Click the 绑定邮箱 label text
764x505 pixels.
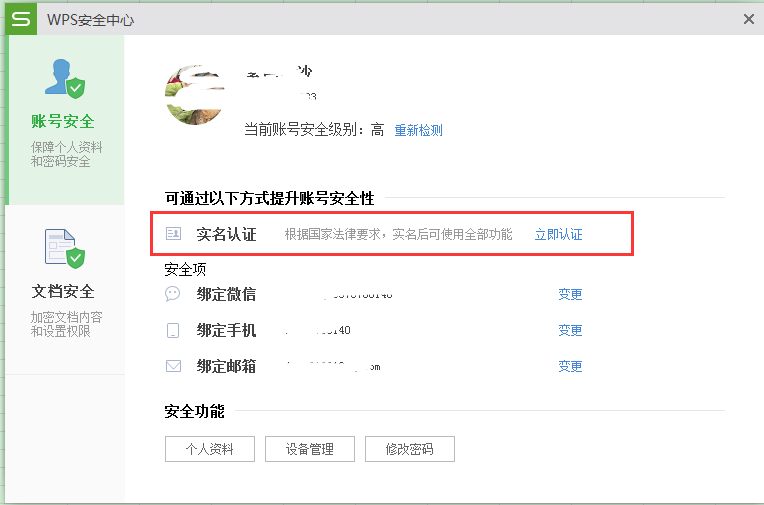(226, 366)
